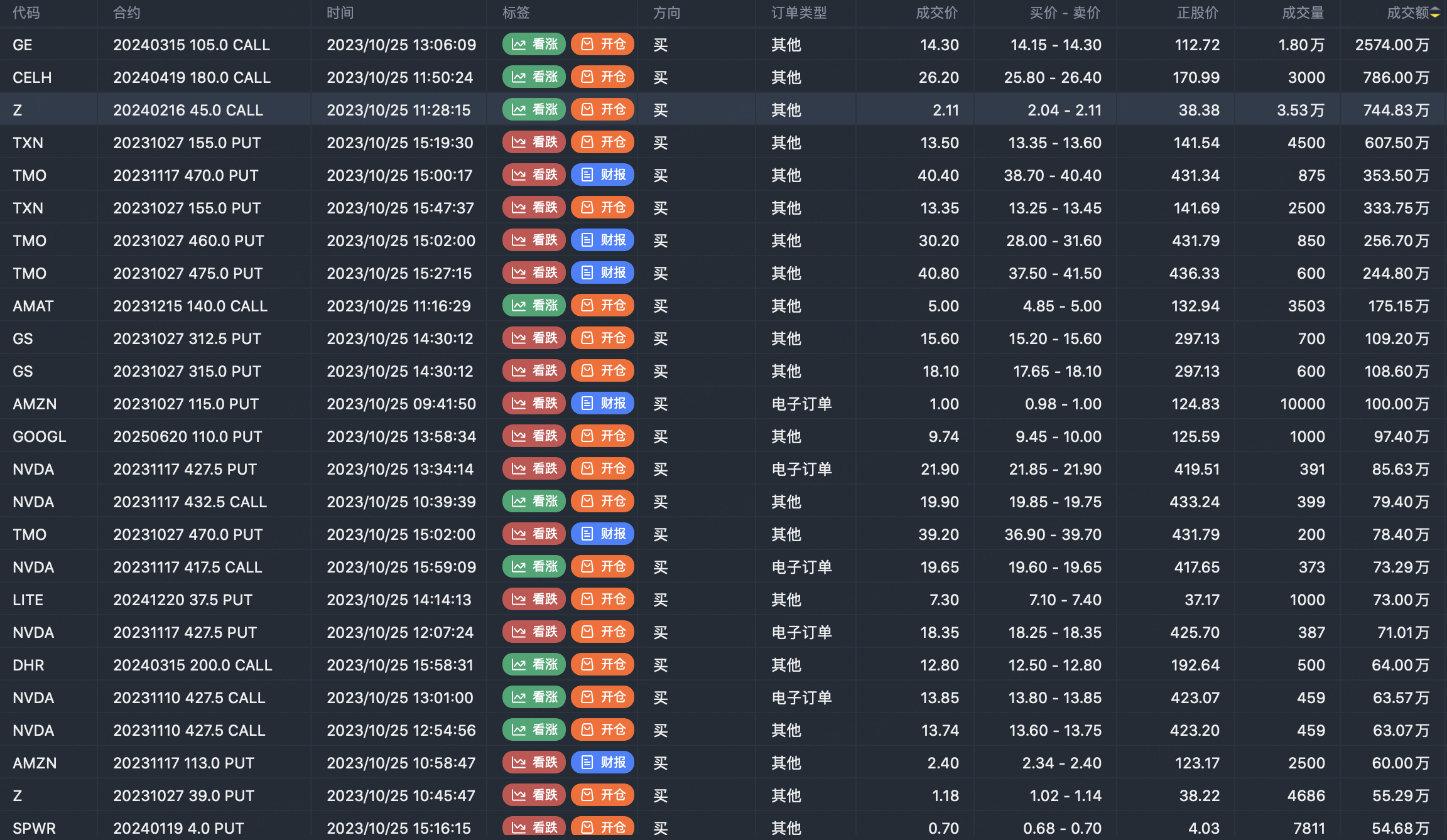This screenshot has width=1447, height=840.
Task: Click the 看跌 tag in the GOOGL row
Action: [534, 436]
